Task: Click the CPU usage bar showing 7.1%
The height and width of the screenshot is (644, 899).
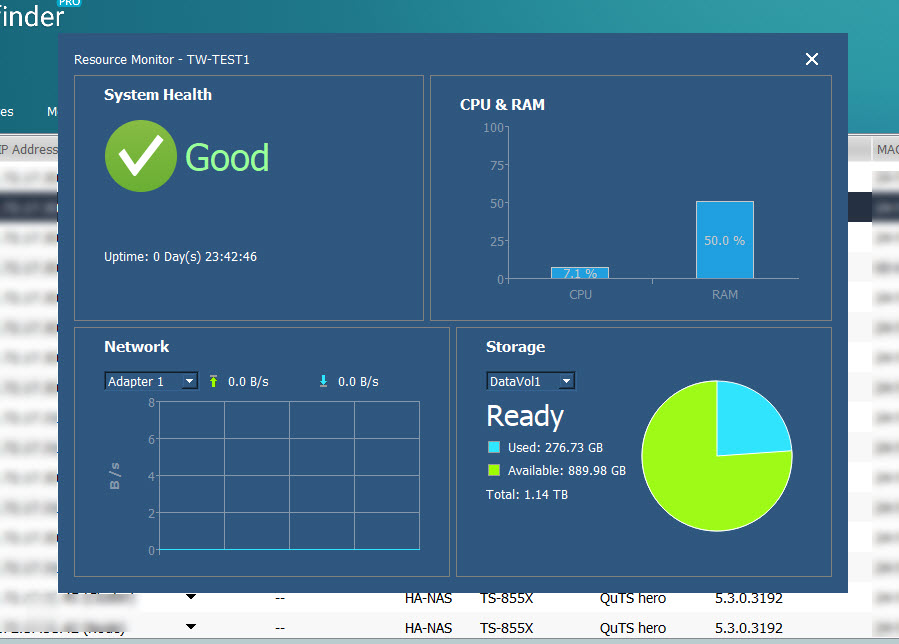Action: [580, 273]
